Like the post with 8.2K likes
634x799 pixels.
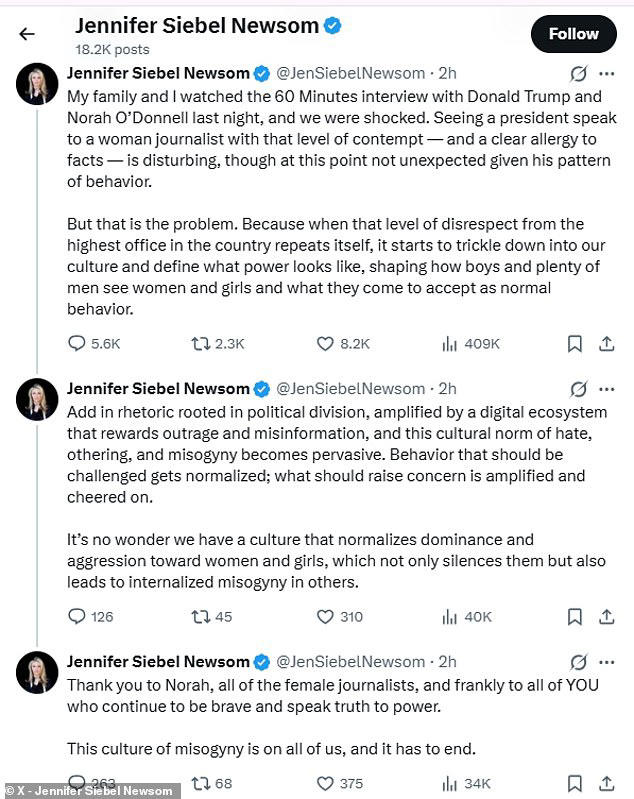[x=325, y=343]
